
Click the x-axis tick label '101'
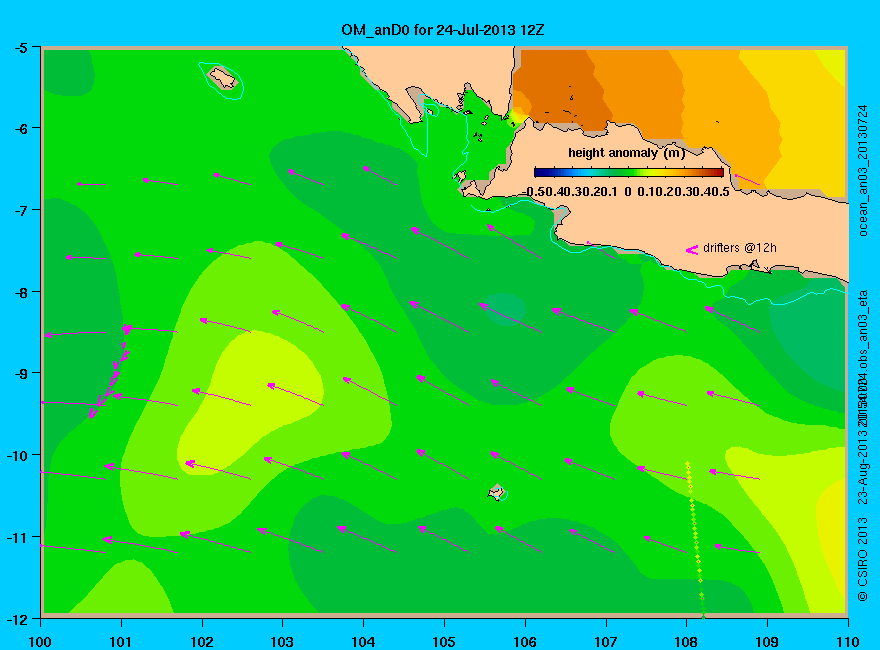pos(121,642)
